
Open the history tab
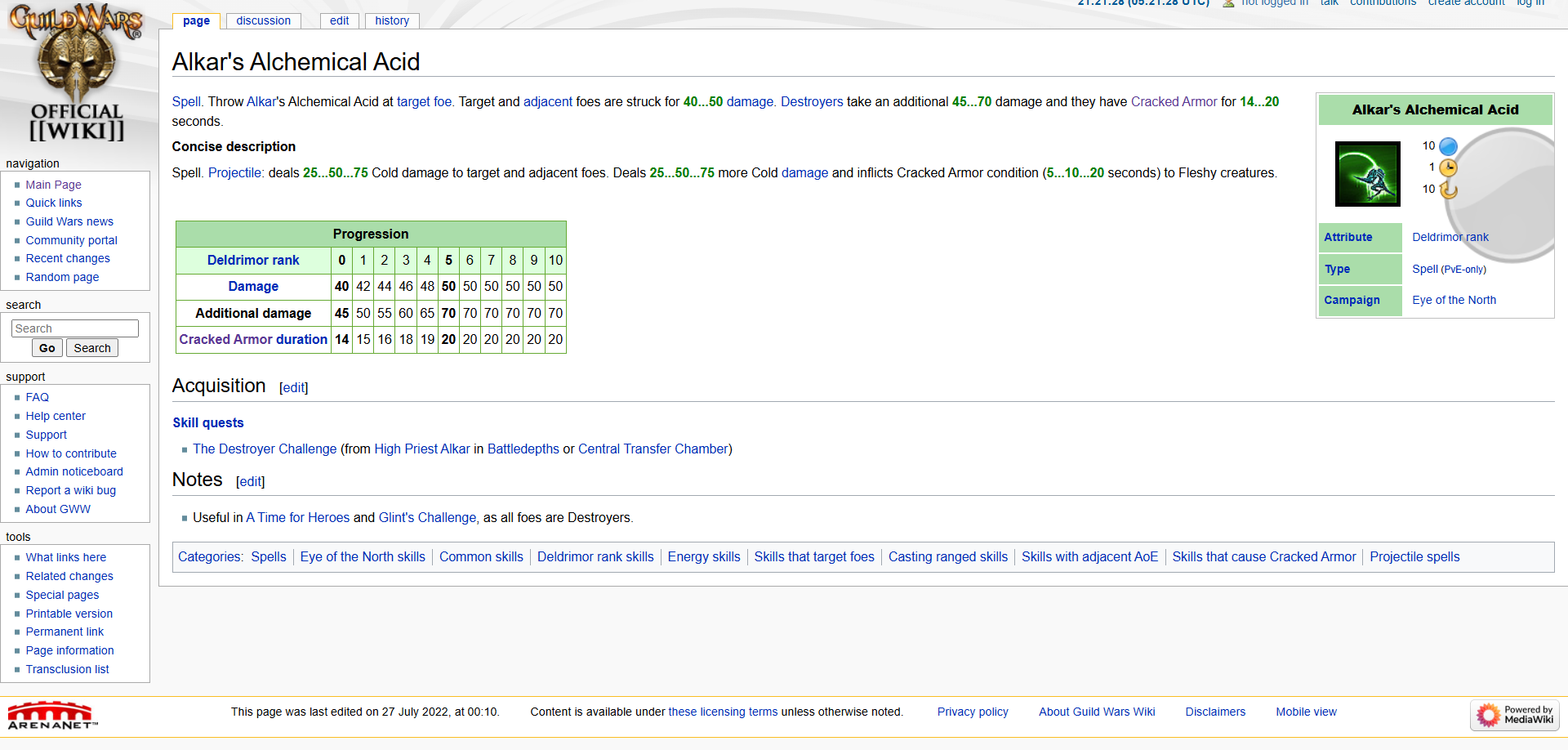pyautogui.click(x=392, y=20)
